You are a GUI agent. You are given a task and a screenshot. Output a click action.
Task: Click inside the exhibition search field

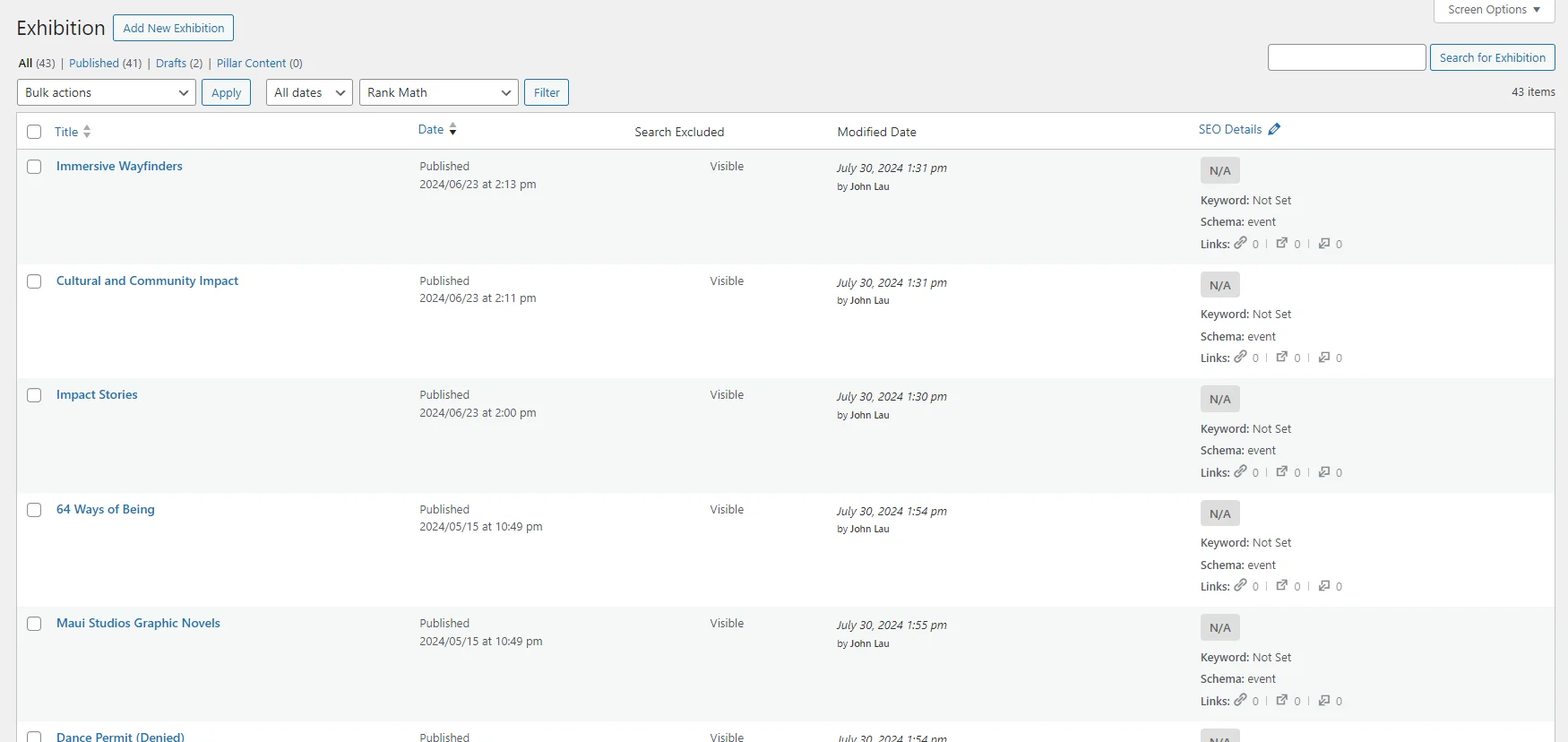coord(1347,57)
